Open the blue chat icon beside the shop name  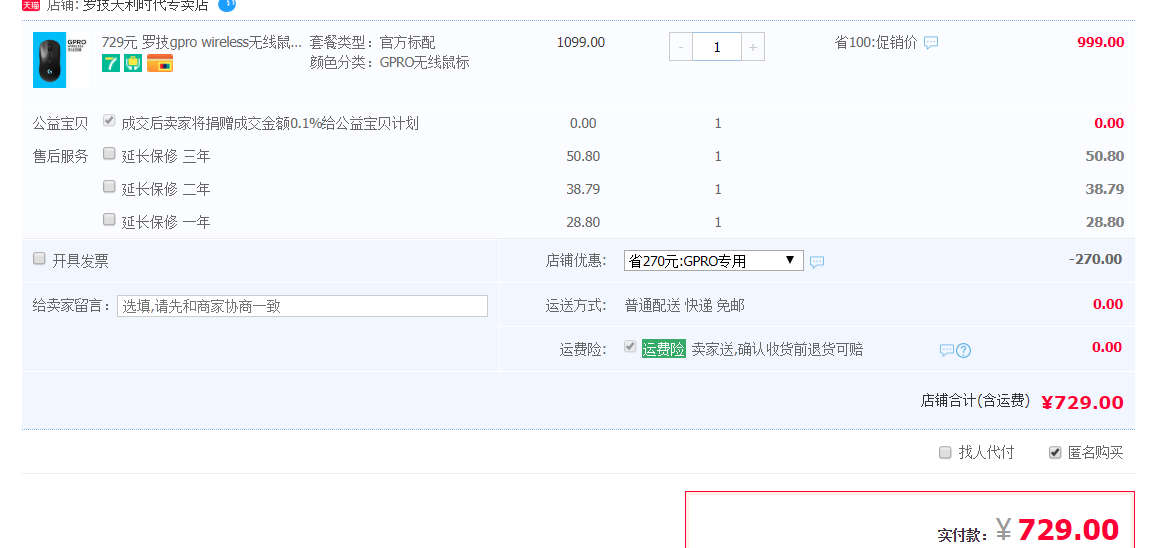pyautogui.click(x=227, y=4)
